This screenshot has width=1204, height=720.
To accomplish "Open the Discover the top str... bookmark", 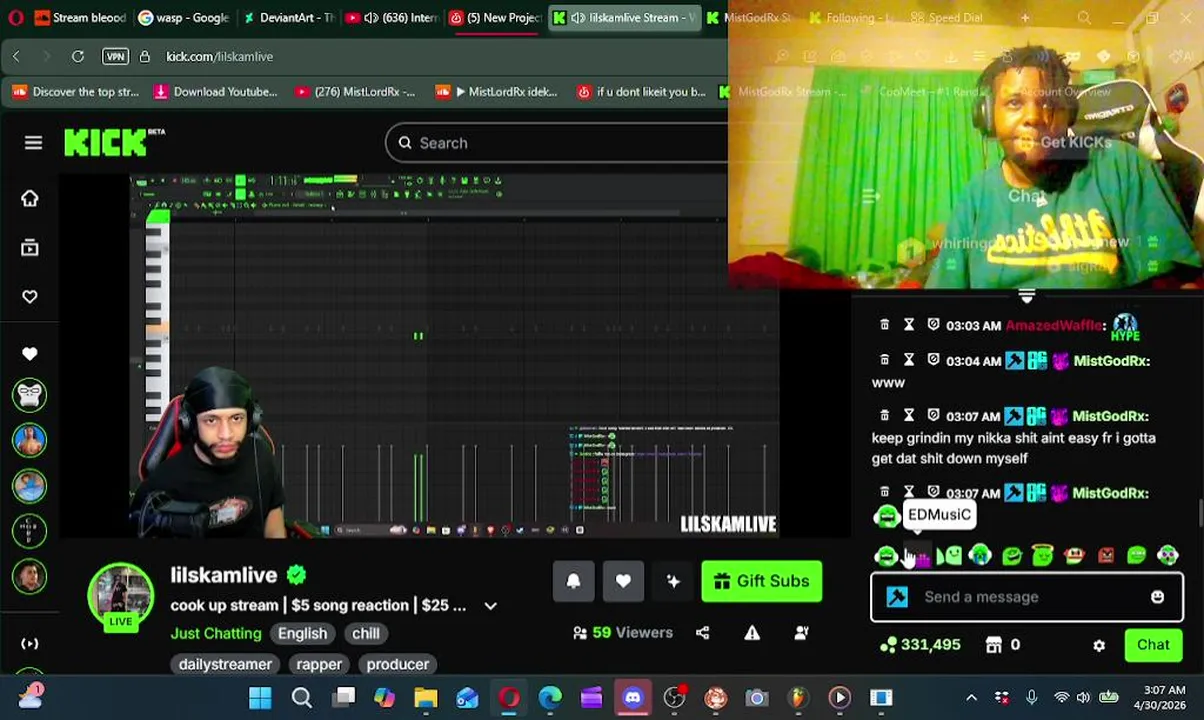I will click(x=76, y=92).
